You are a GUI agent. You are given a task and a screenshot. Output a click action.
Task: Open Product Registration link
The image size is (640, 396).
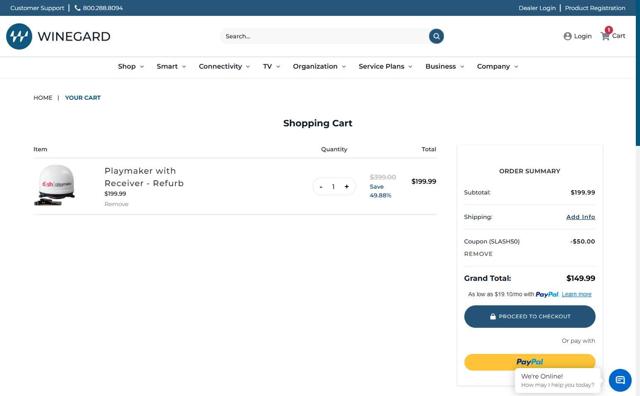(x=595, y=8)
